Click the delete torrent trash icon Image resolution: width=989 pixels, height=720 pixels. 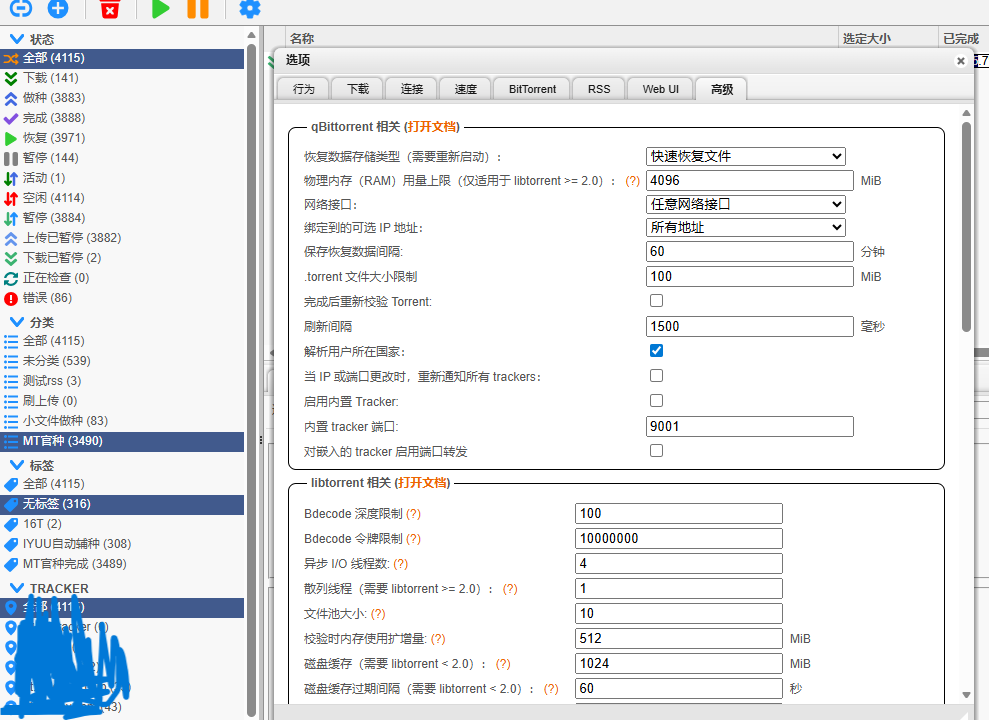point(108,10)
